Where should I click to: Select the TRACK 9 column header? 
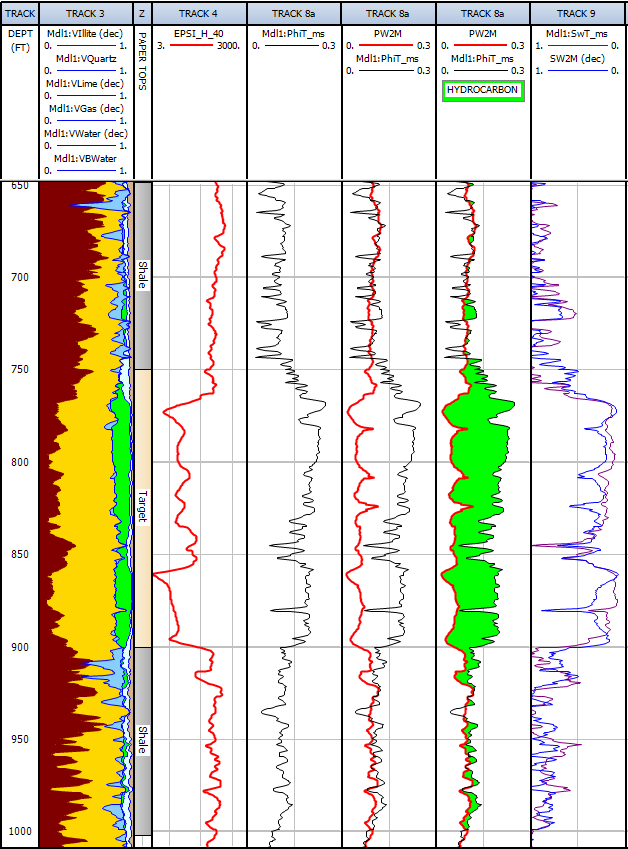[x=577, y=14]
